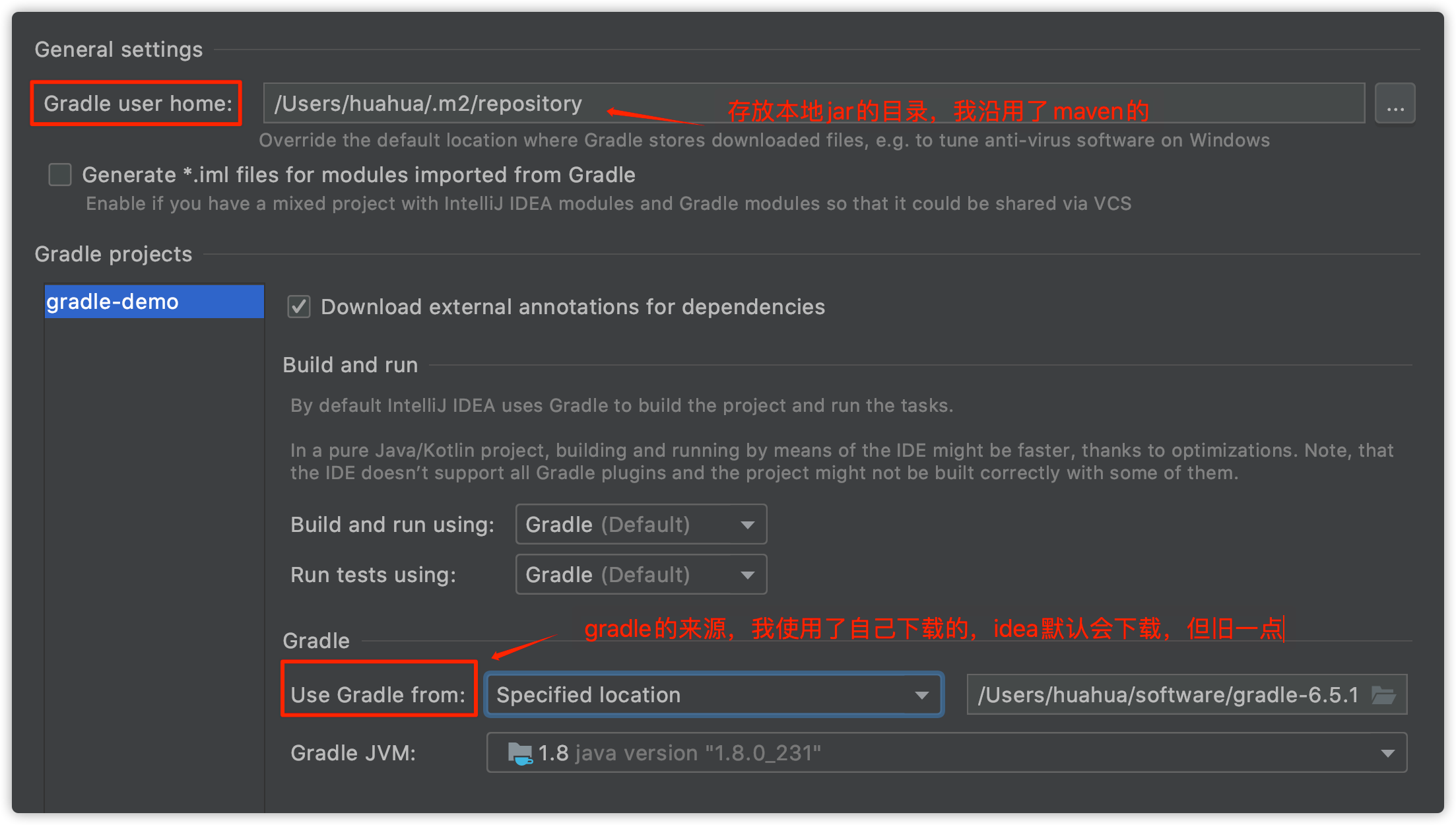Expand the Use Gradle from dropdown

[713, 695]
